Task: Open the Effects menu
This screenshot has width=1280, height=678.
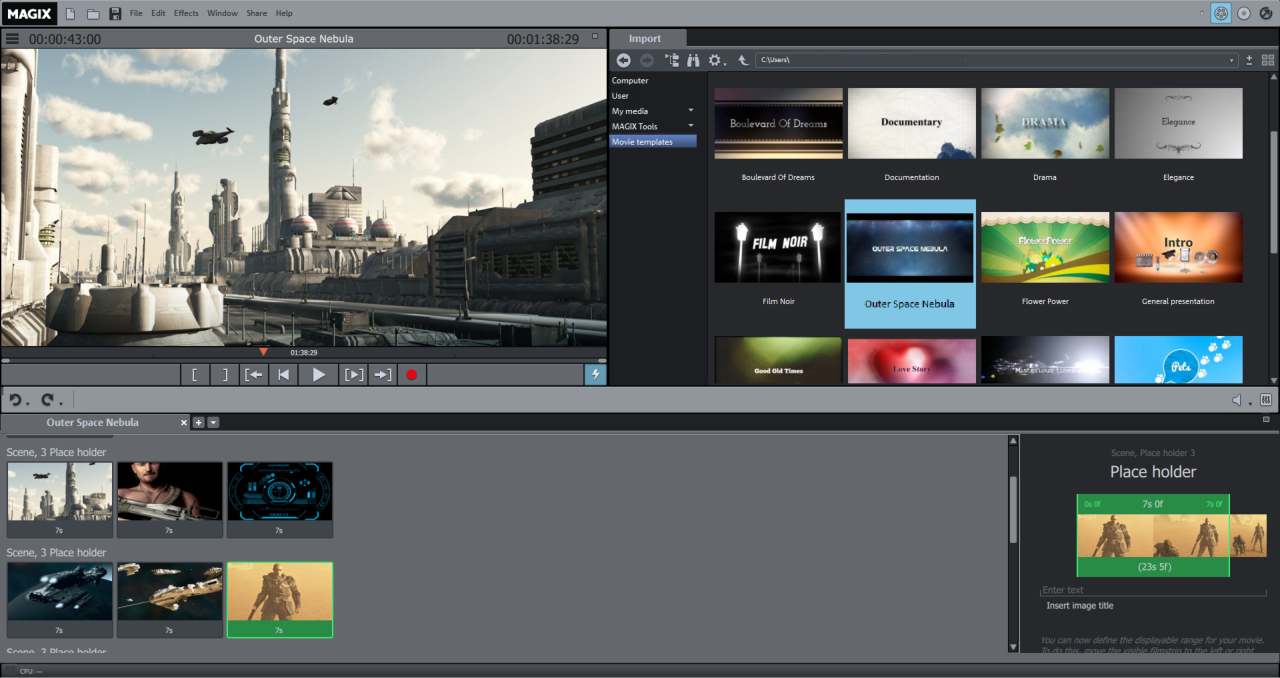Action: pyautogui.click(x=186, y=13)
